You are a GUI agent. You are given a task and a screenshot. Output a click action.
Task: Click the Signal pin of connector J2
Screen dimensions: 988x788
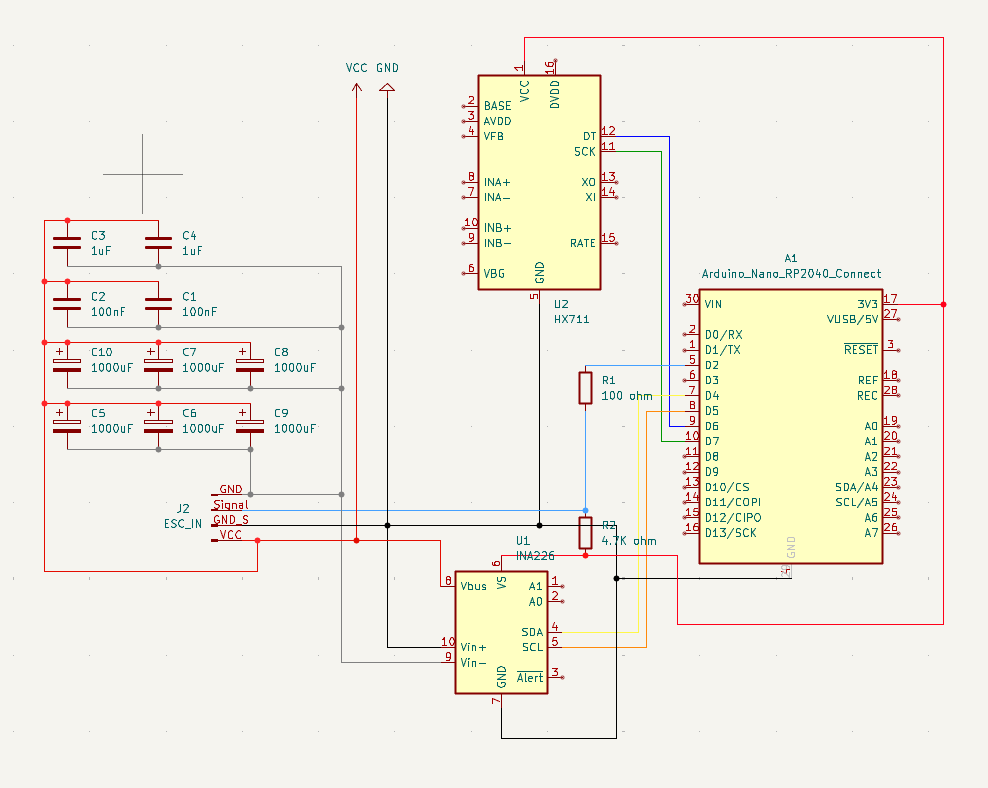click(x=230, y=505)
